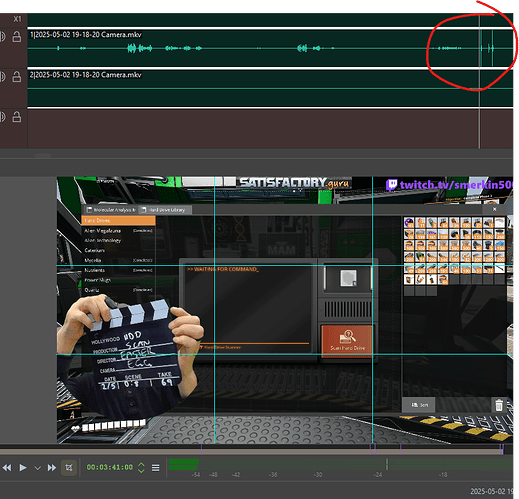
Task: Rewind playback in the monitor
Action: click(7, 468)
